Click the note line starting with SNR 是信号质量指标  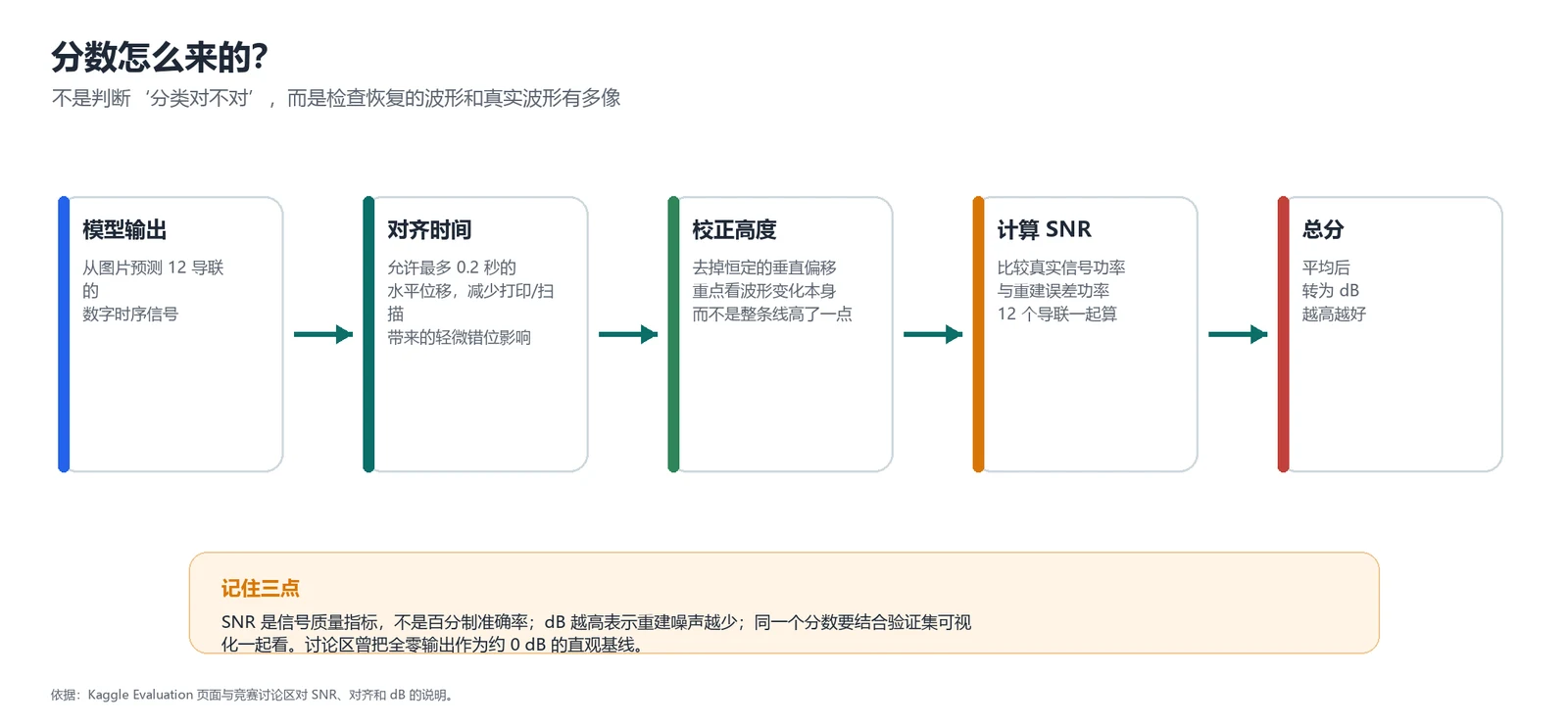596,622
